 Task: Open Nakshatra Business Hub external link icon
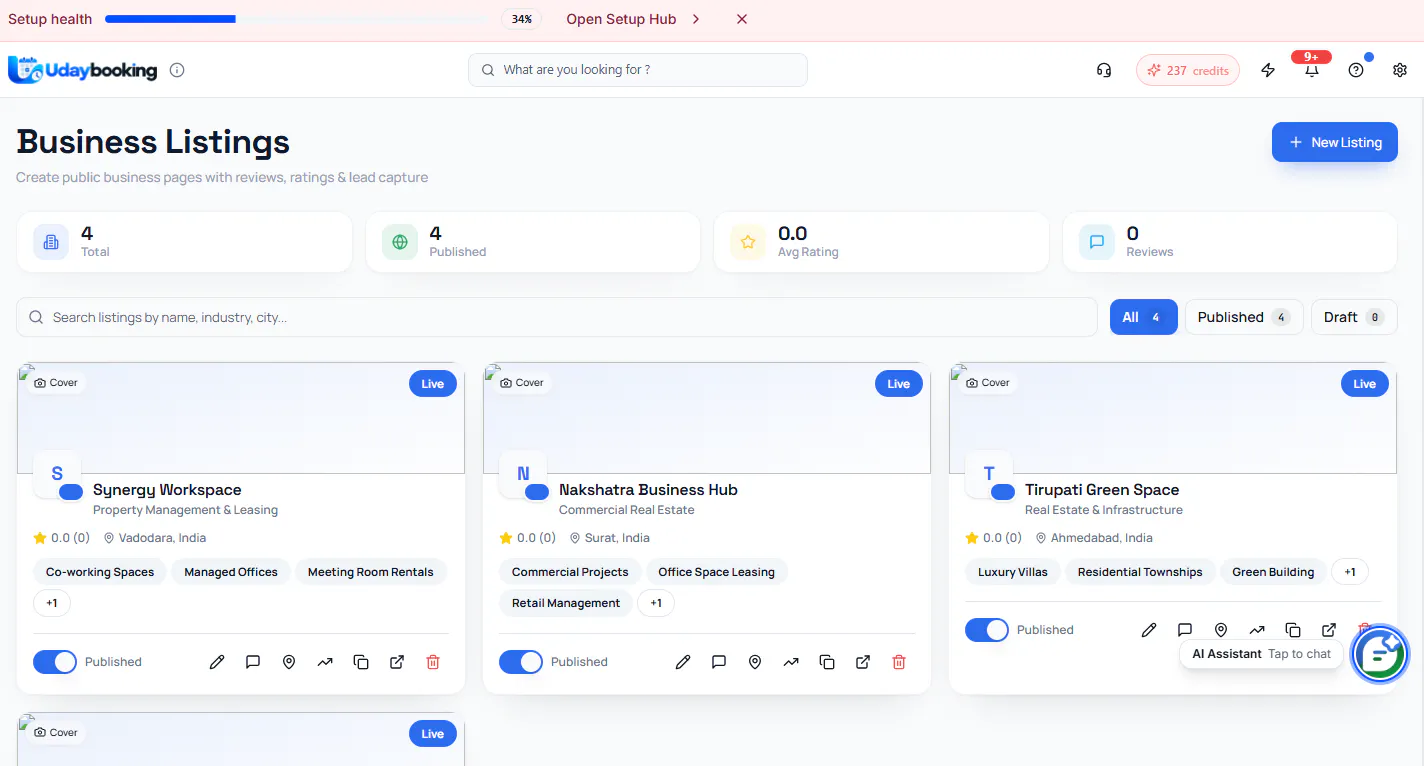coord(863,662)
